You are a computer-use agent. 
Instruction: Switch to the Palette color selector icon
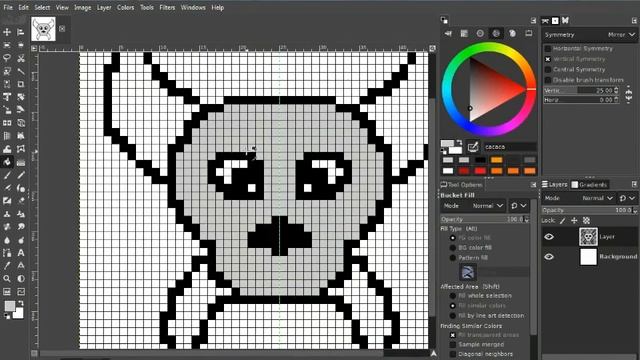pyautogui.click(x=512, y=33)
